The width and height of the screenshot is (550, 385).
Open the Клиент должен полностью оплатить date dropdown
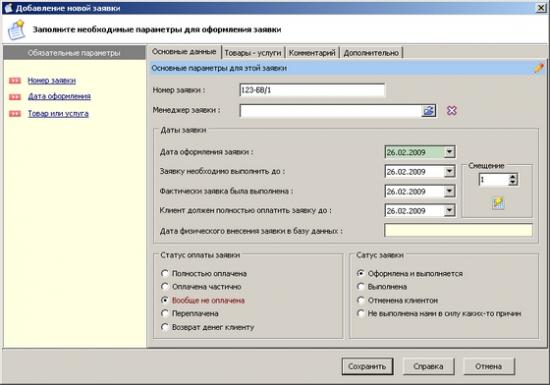pos(449,210)
